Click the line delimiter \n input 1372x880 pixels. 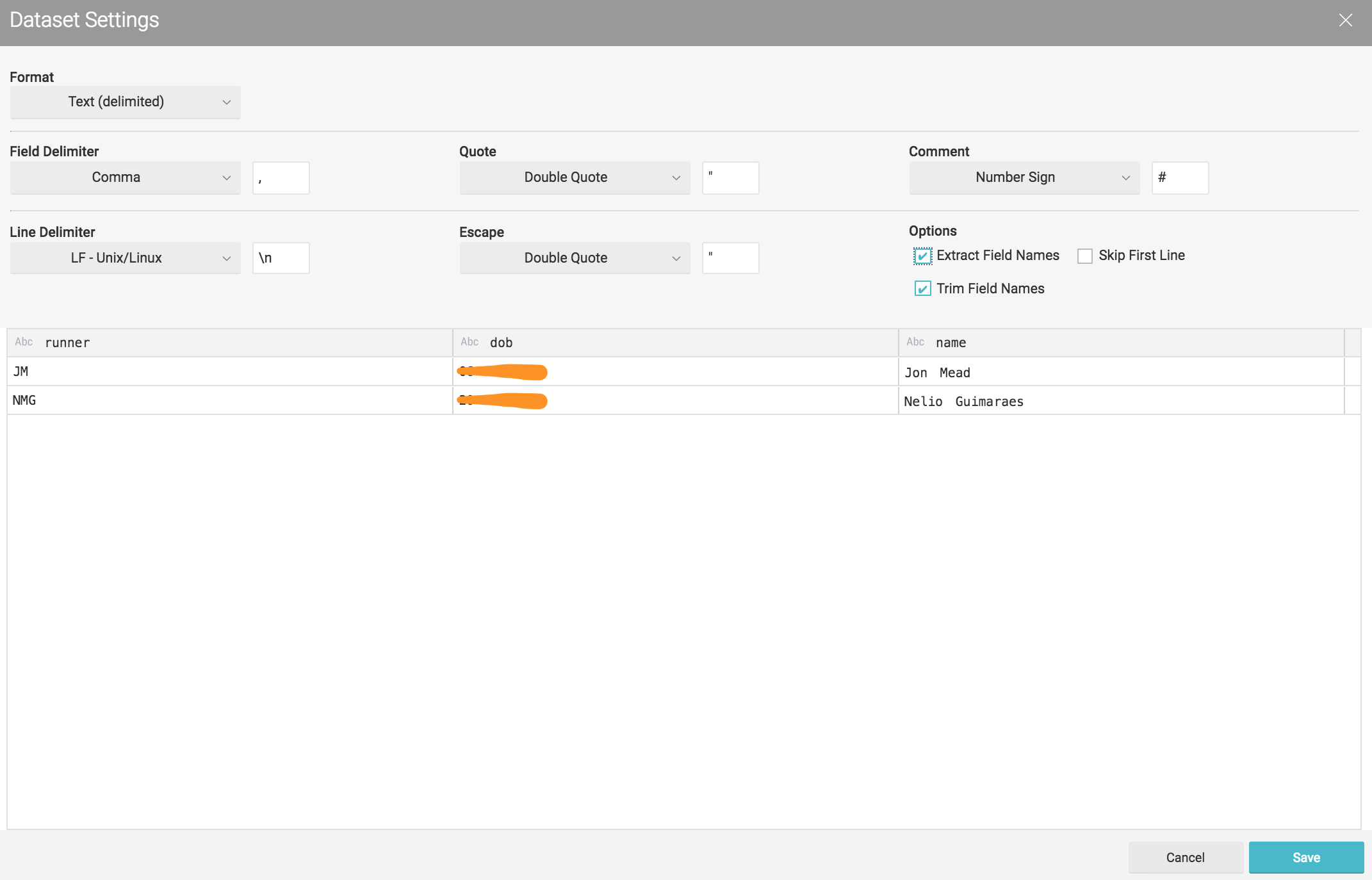[281, 258]
